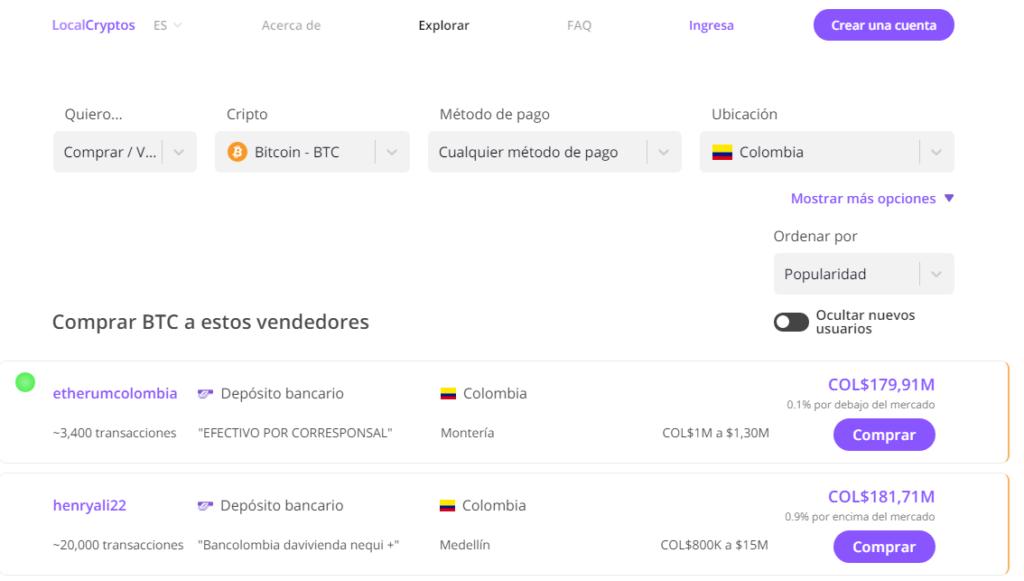Image resolution: width=1024 pixels, height=581 pixels.
Task: Click the bank deposit icon in henryali22's row
Action: (x=205, y=506)
